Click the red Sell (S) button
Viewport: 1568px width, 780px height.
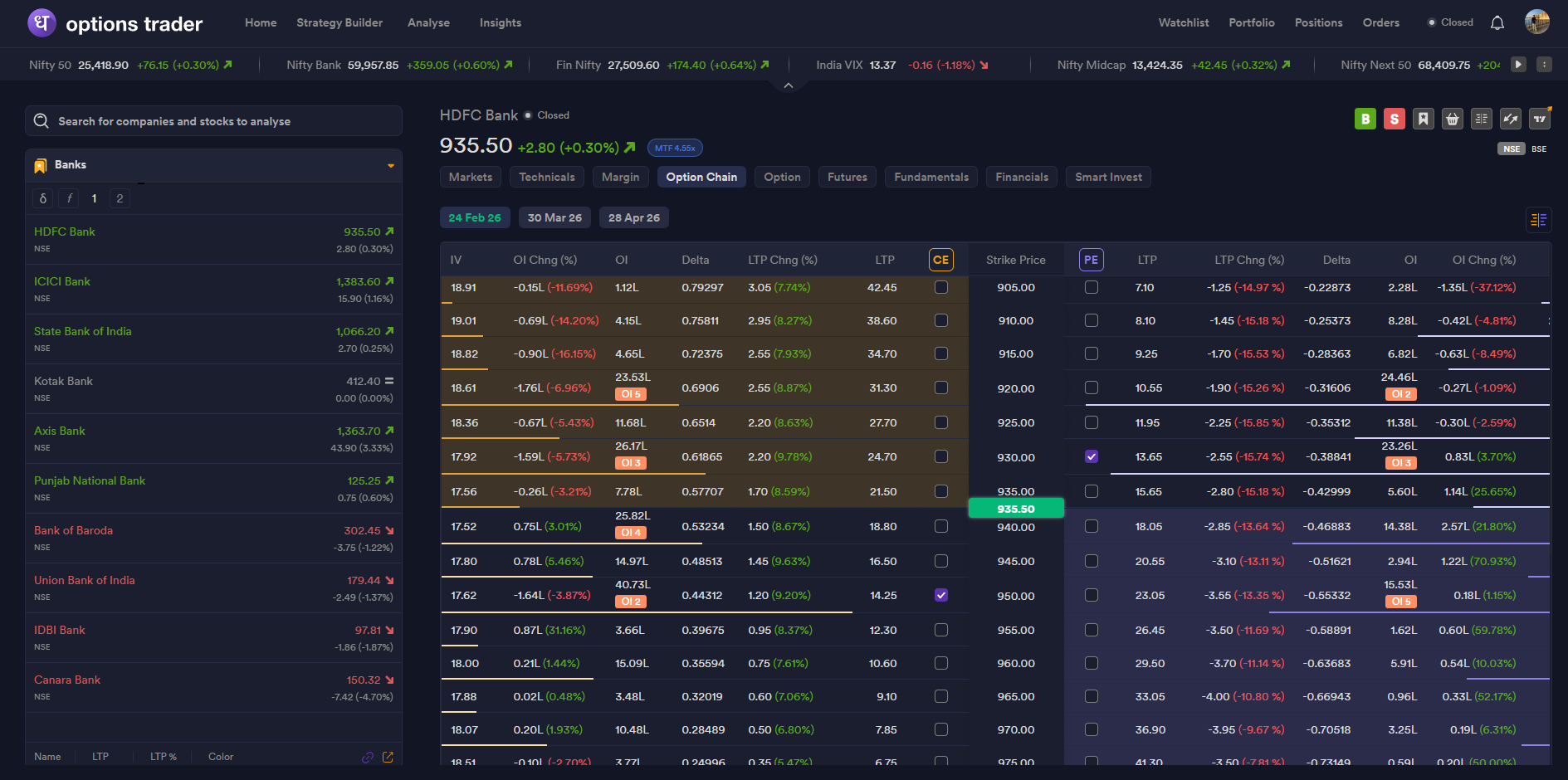pyautogui.click(x=1394, y=119)
